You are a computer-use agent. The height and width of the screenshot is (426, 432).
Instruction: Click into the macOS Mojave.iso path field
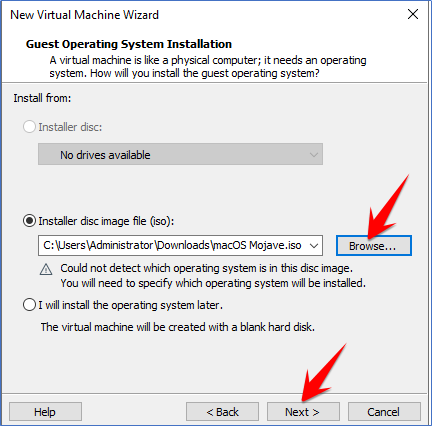[172, 246]
